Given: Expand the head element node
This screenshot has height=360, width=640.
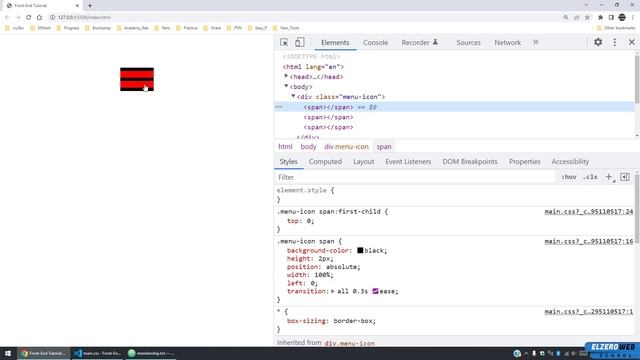Looking at the screenshot, I should pos(286,76).
